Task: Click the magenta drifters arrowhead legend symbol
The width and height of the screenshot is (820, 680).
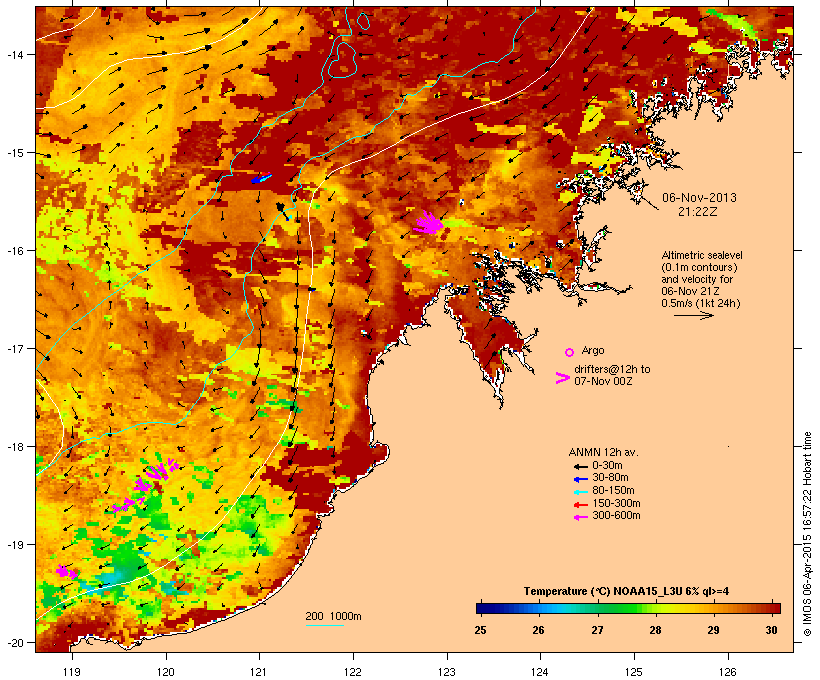Action: (x=563, y=378)
